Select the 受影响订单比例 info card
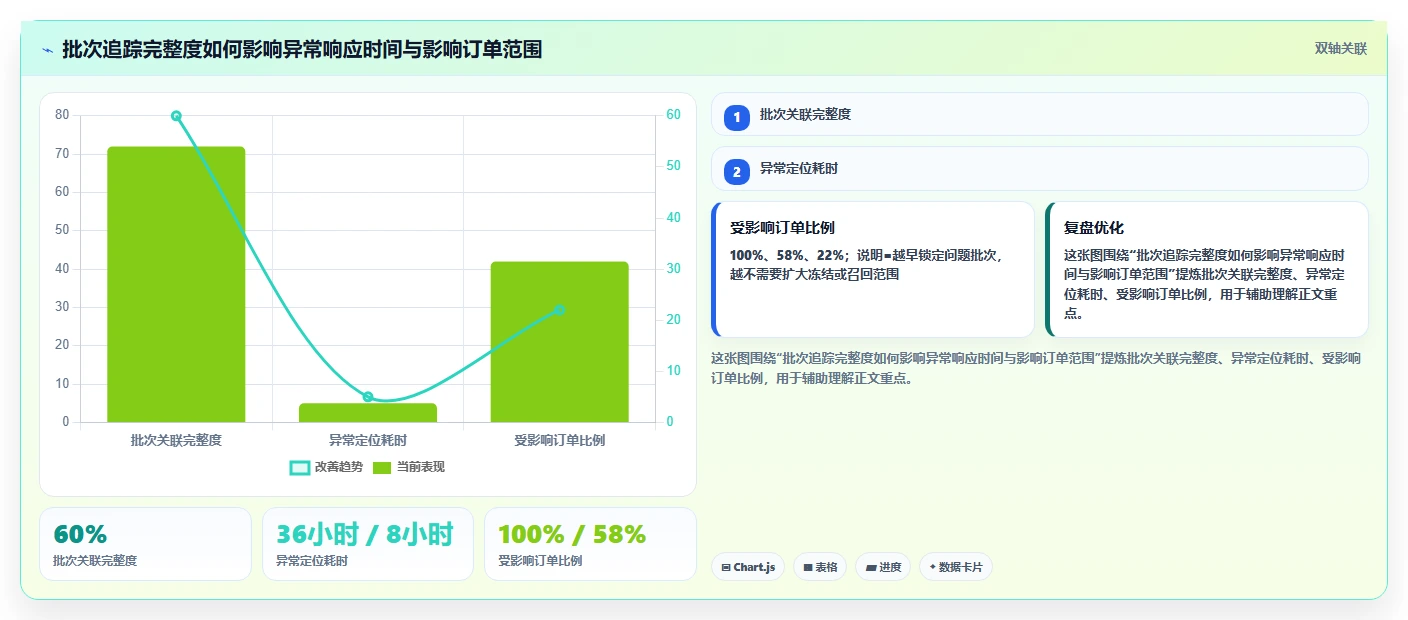 click(873, 270)
